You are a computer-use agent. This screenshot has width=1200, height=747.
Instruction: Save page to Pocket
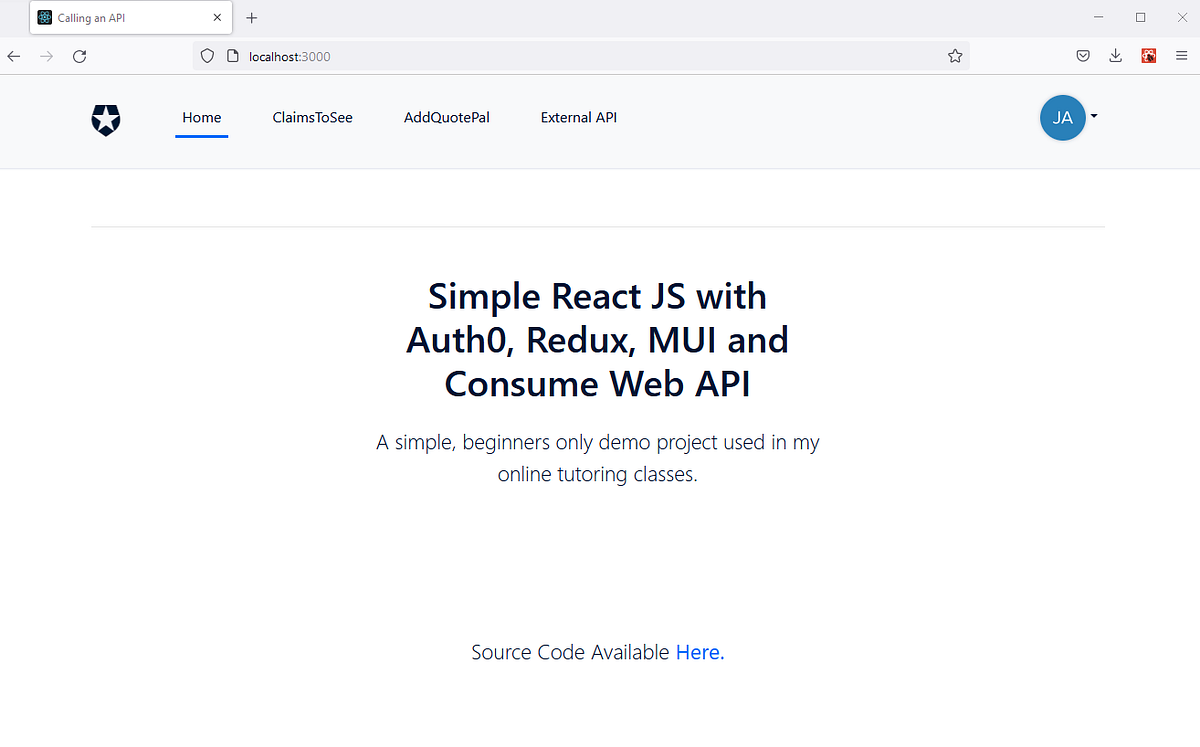coord(1083,55)
